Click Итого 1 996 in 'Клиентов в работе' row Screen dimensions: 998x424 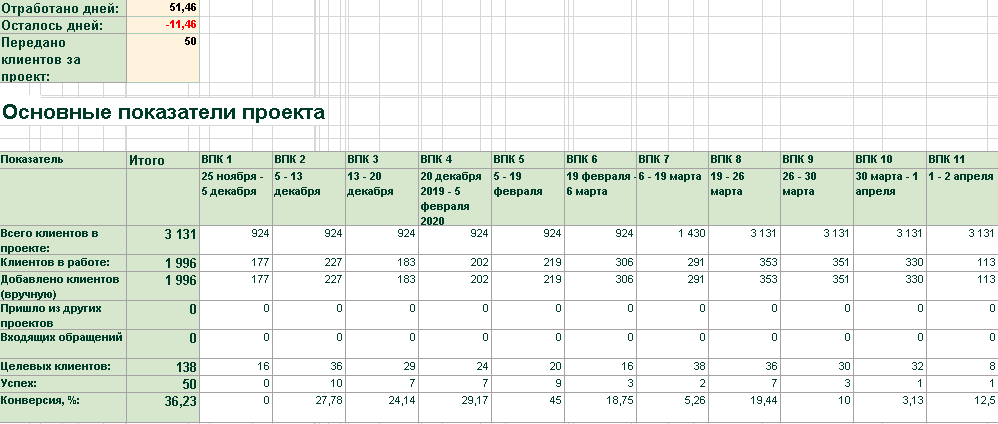163,263
